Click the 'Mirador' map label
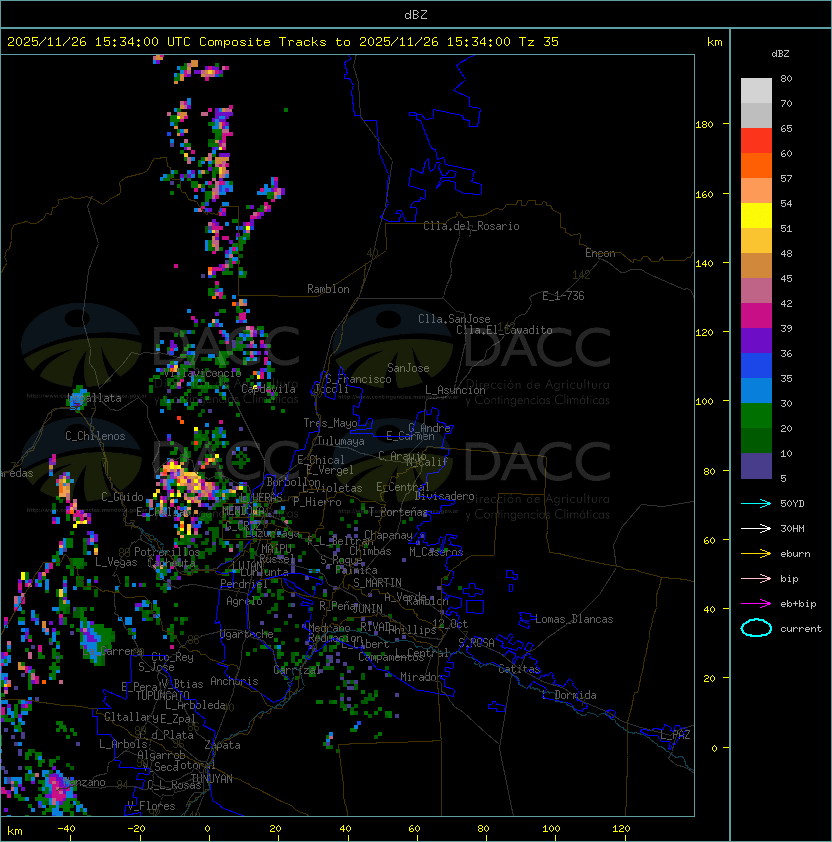This screenshot has width=832, height=842. click(x=421, y=677)
